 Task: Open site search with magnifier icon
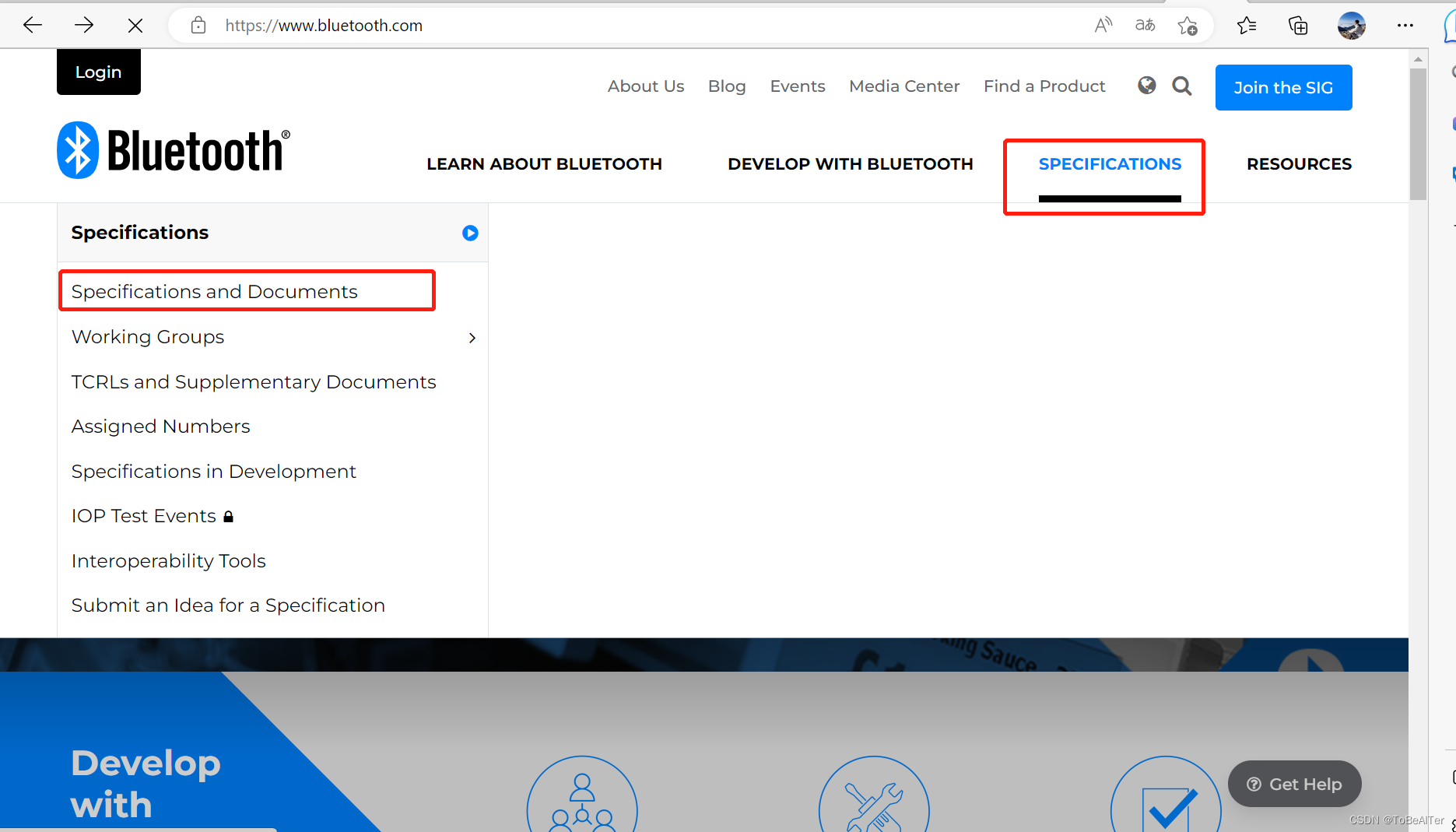[x=1182, y=86]
